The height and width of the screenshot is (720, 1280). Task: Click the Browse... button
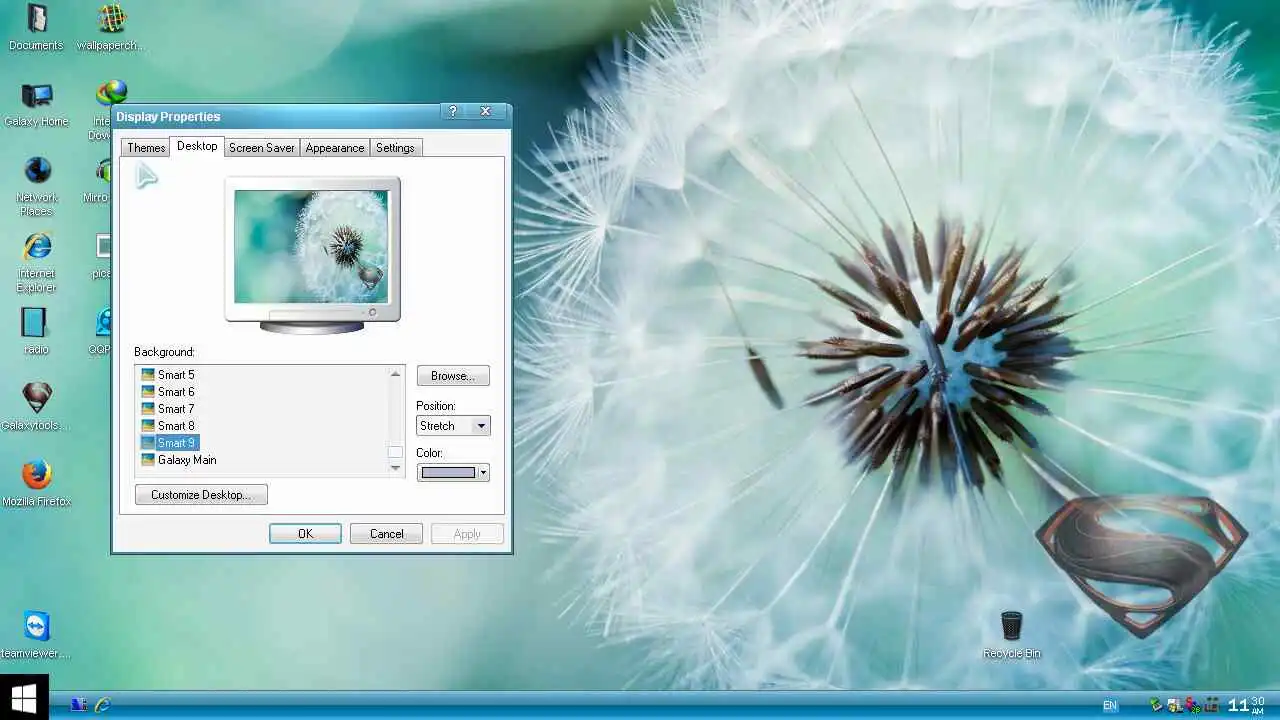[x=453, y=376]
